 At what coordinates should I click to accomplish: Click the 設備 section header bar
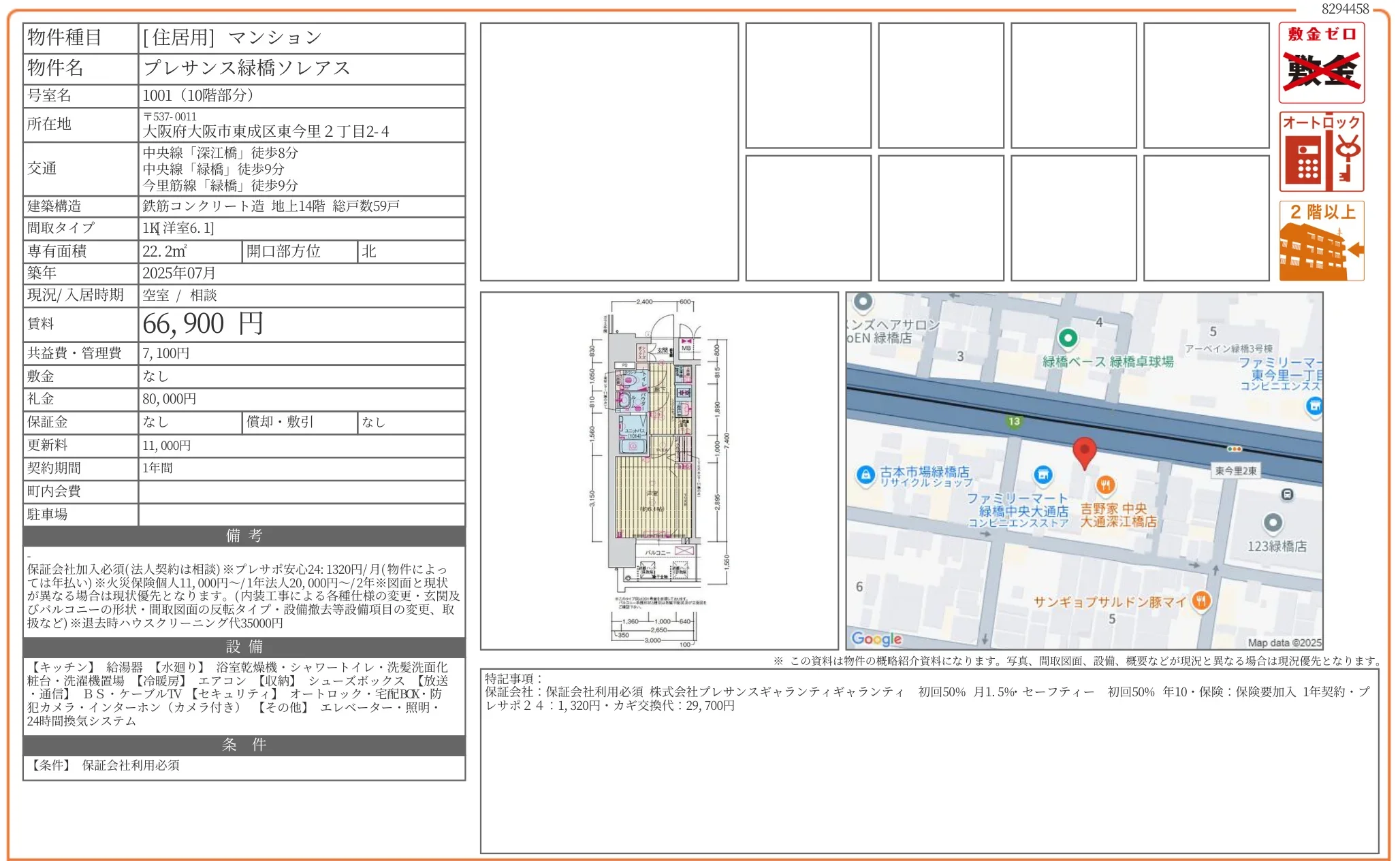(244, 647)
